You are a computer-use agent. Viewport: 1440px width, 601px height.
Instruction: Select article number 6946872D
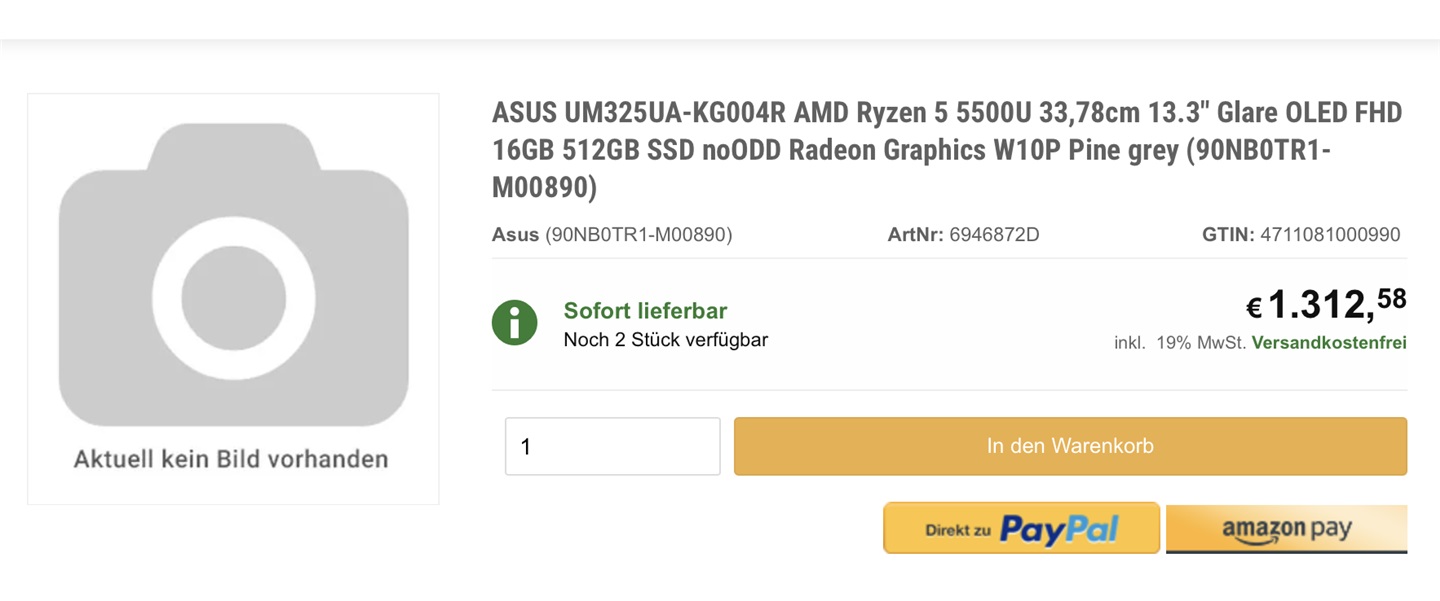pos(994,235)
